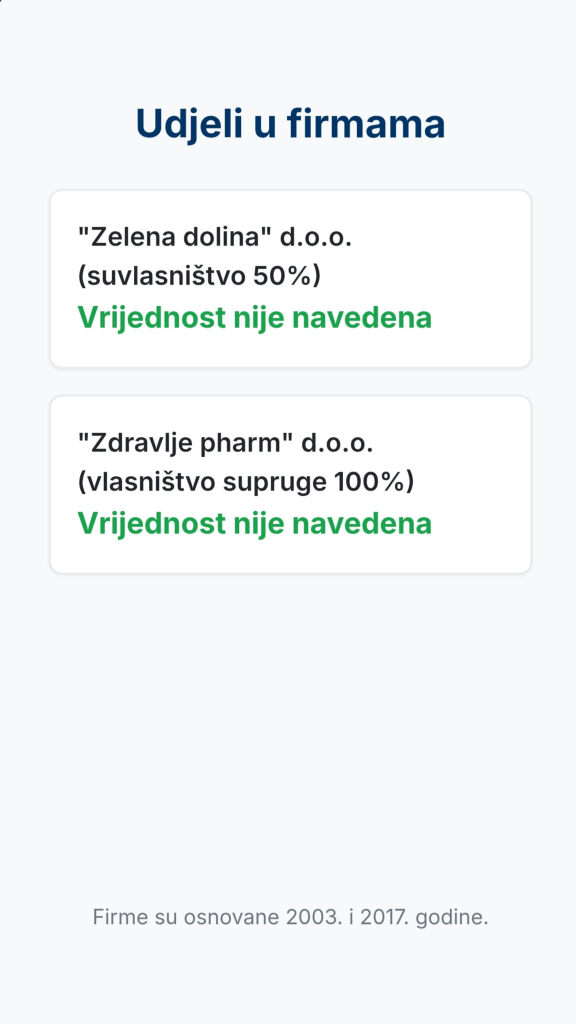Select the "Zdravlje pharm" company name text
The image size is (576, 1024).
point(185,443)
